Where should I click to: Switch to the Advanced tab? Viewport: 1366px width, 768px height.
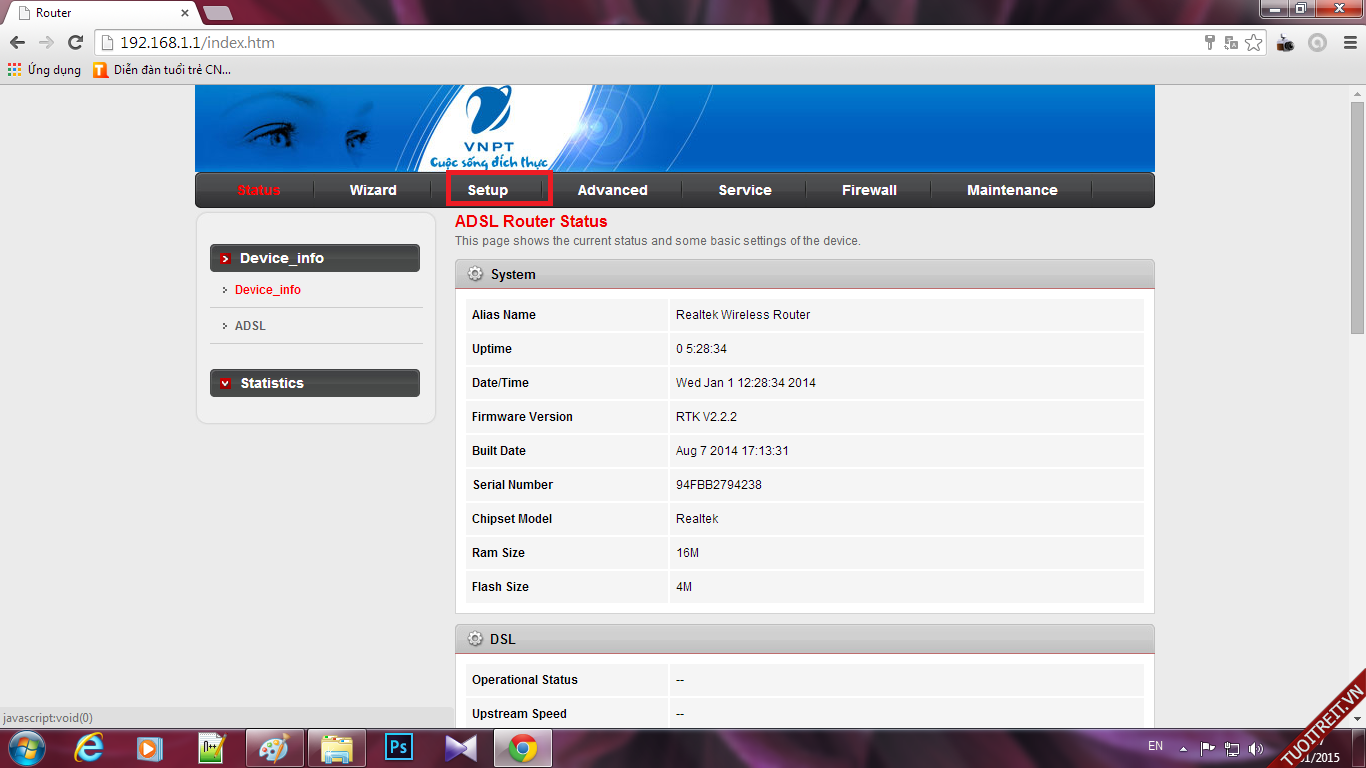612,190
